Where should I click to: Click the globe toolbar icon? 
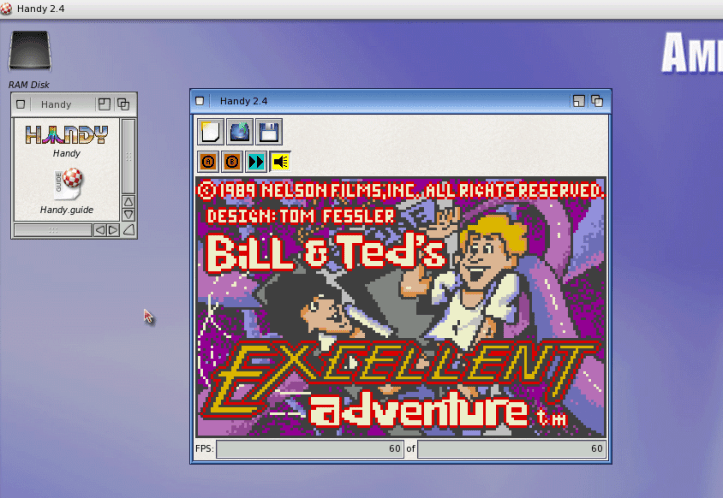[239, 132]
